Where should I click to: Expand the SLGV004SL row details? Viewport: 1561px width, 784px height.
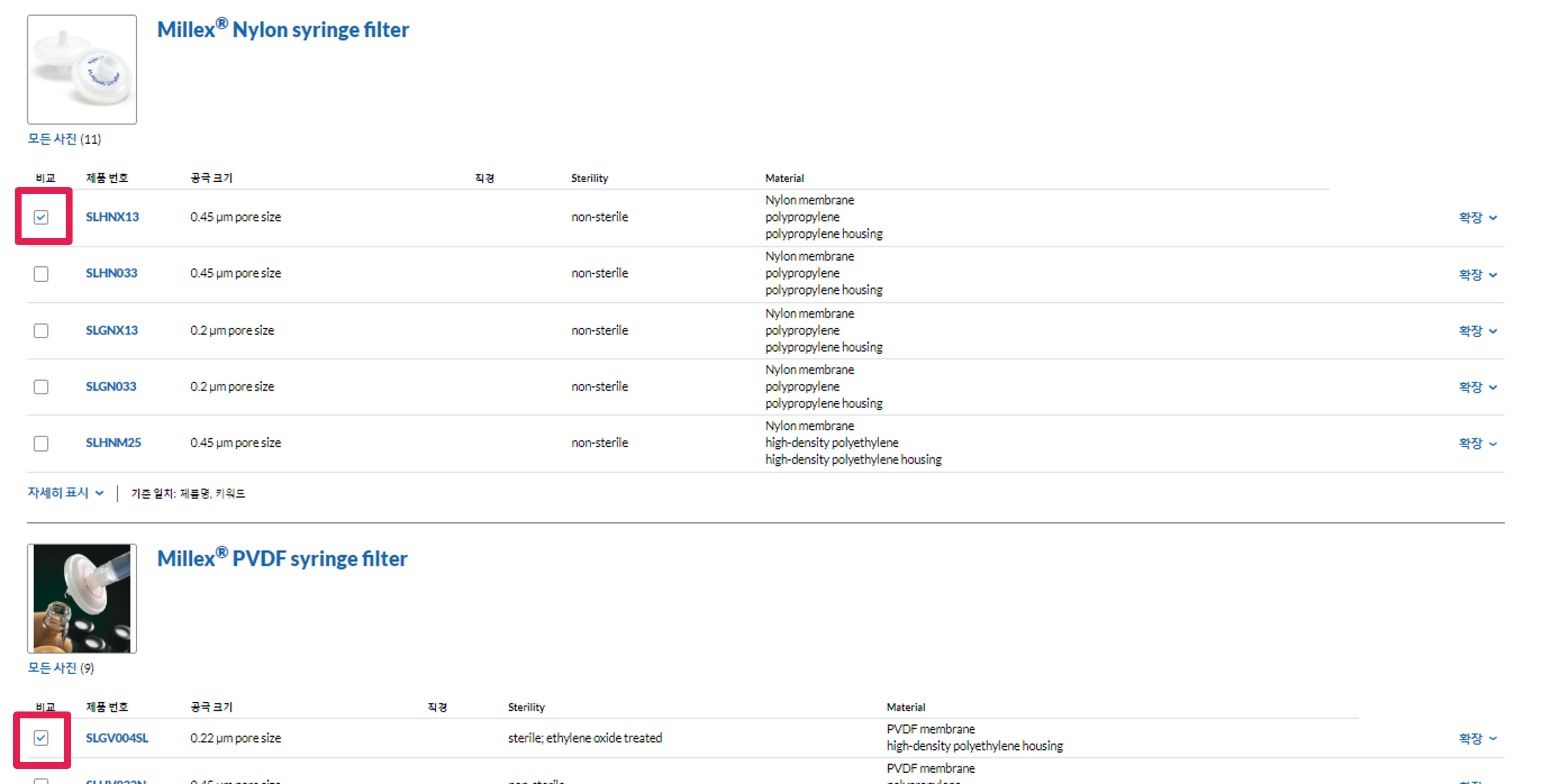click(1477, 738)
